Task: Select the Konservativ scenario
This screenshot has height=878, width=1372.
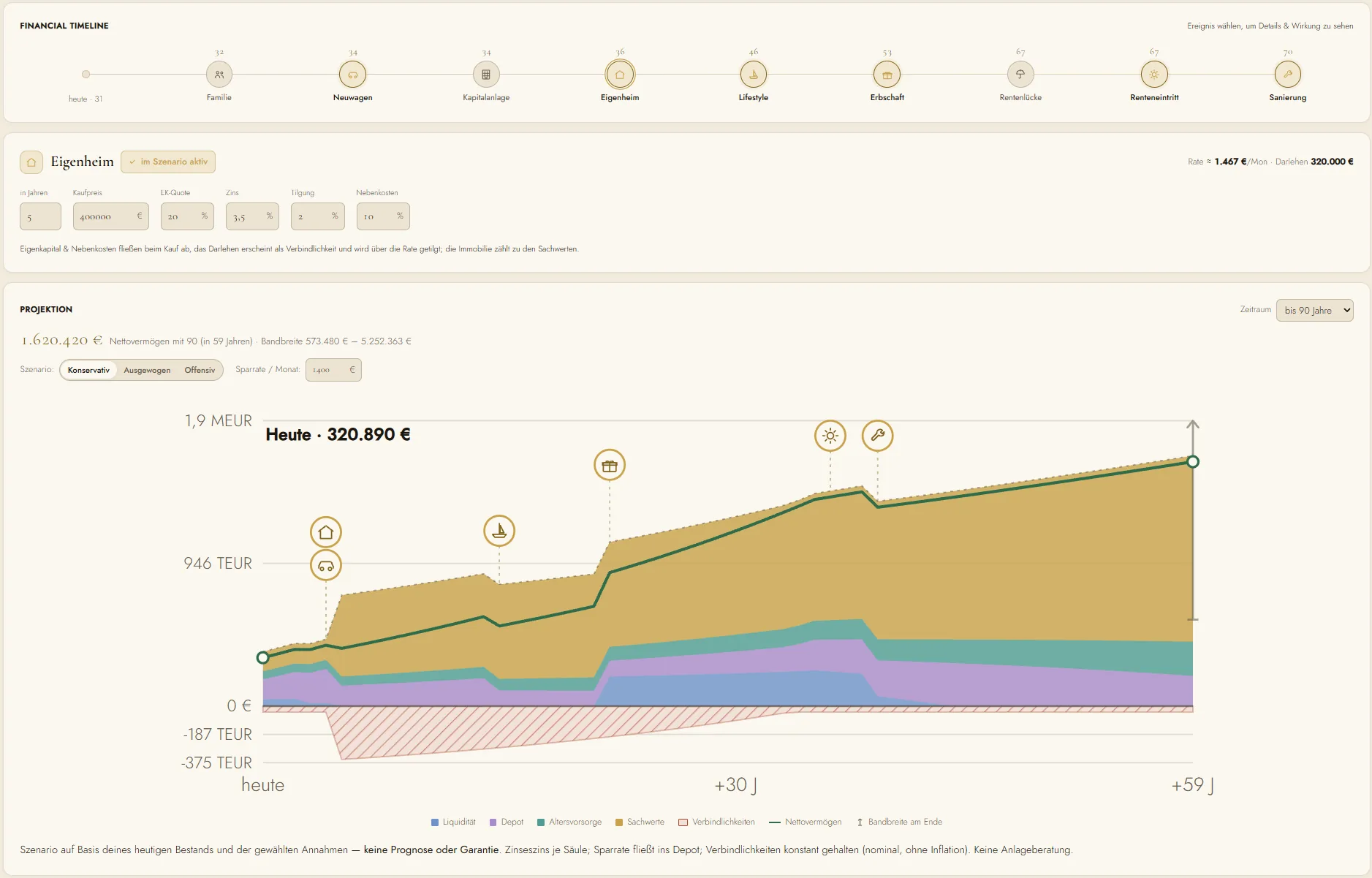Action: tap(88, 370)
